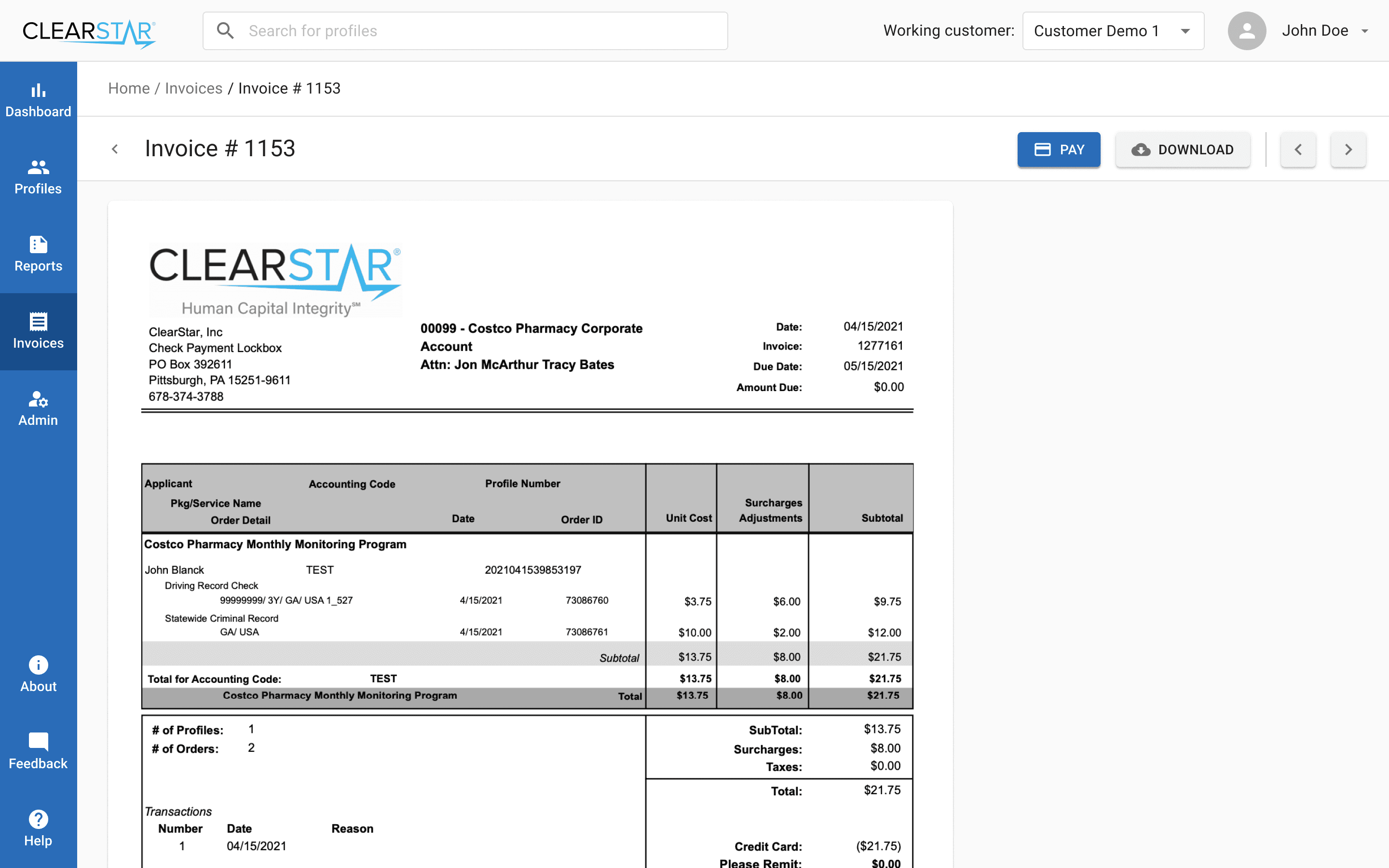Click back chevron beside Invoice title
The height and width of the screenshot is (868, 1389).
coord(115,149)
